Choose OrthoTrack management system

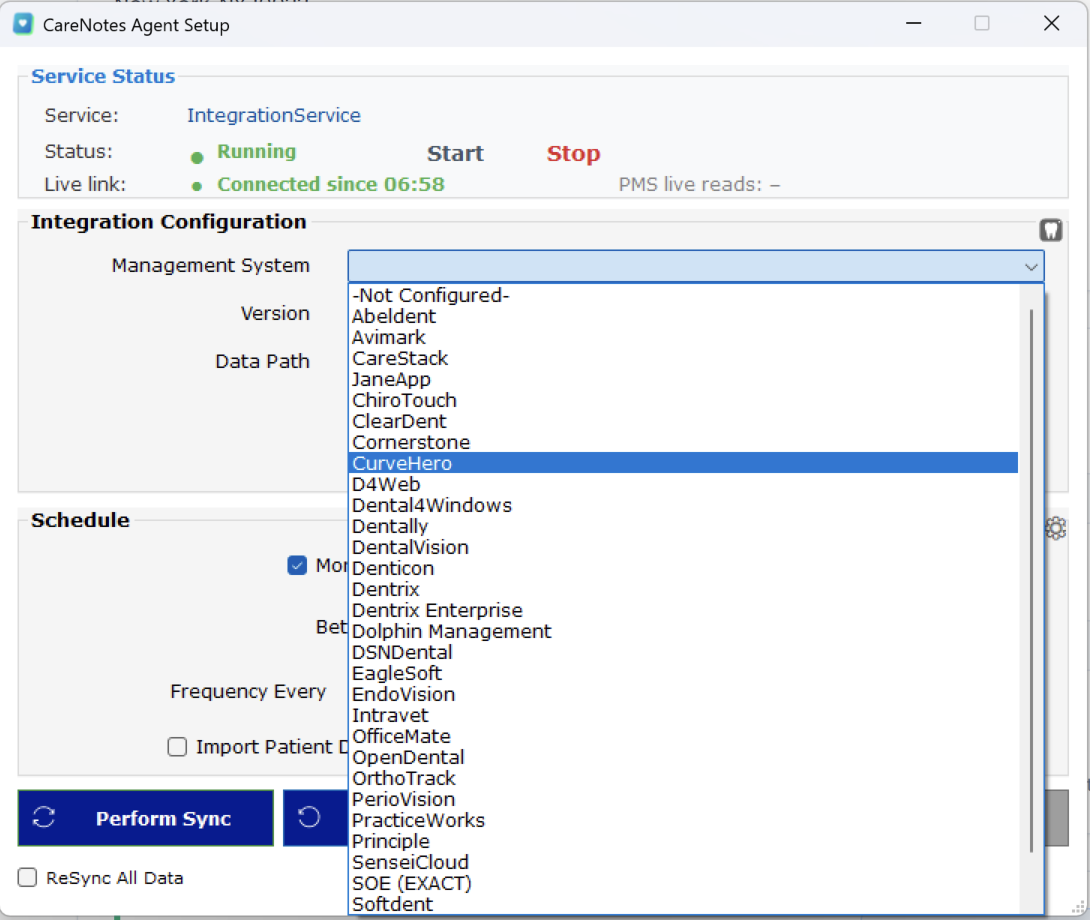tap(683, 778)
